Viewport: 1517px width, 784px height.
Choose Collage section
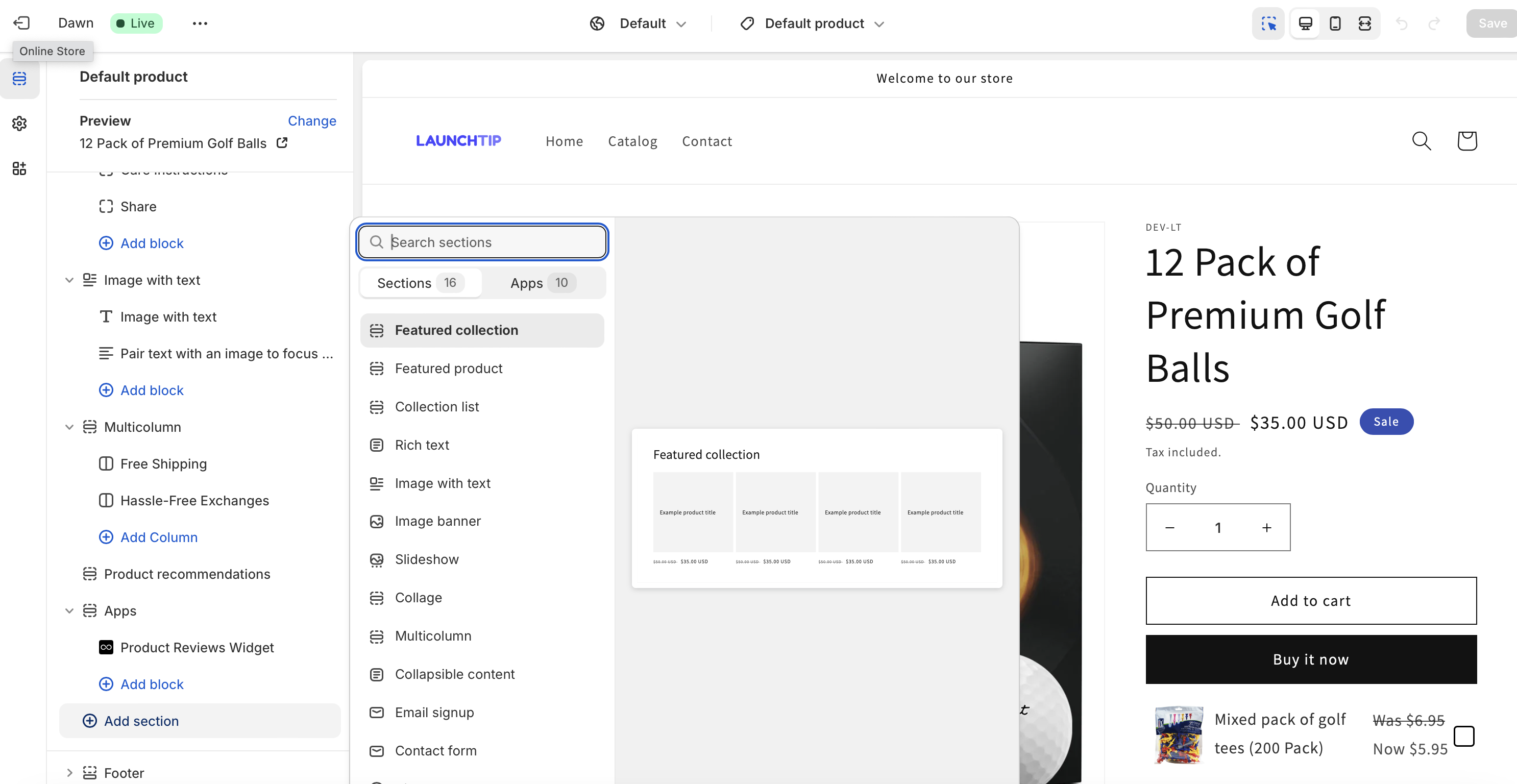(482, 597)
